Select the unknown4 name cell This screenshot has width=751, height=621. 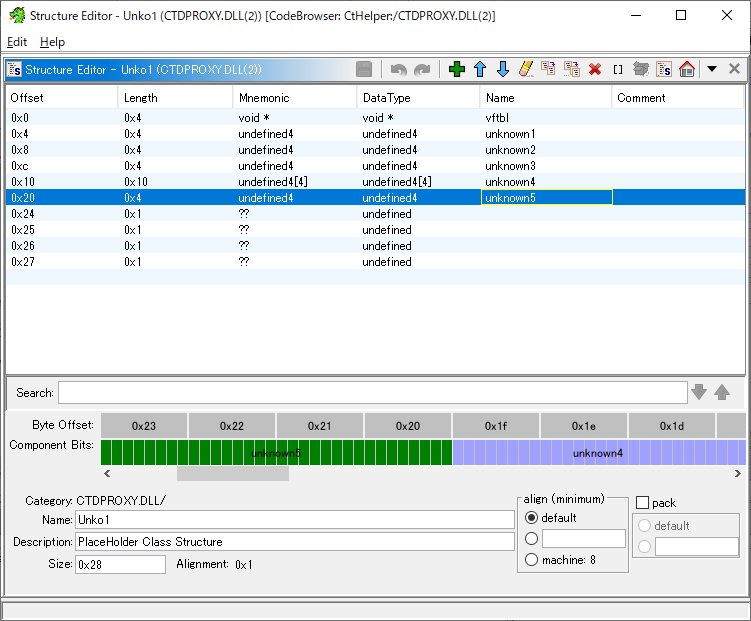coord(546,182)
